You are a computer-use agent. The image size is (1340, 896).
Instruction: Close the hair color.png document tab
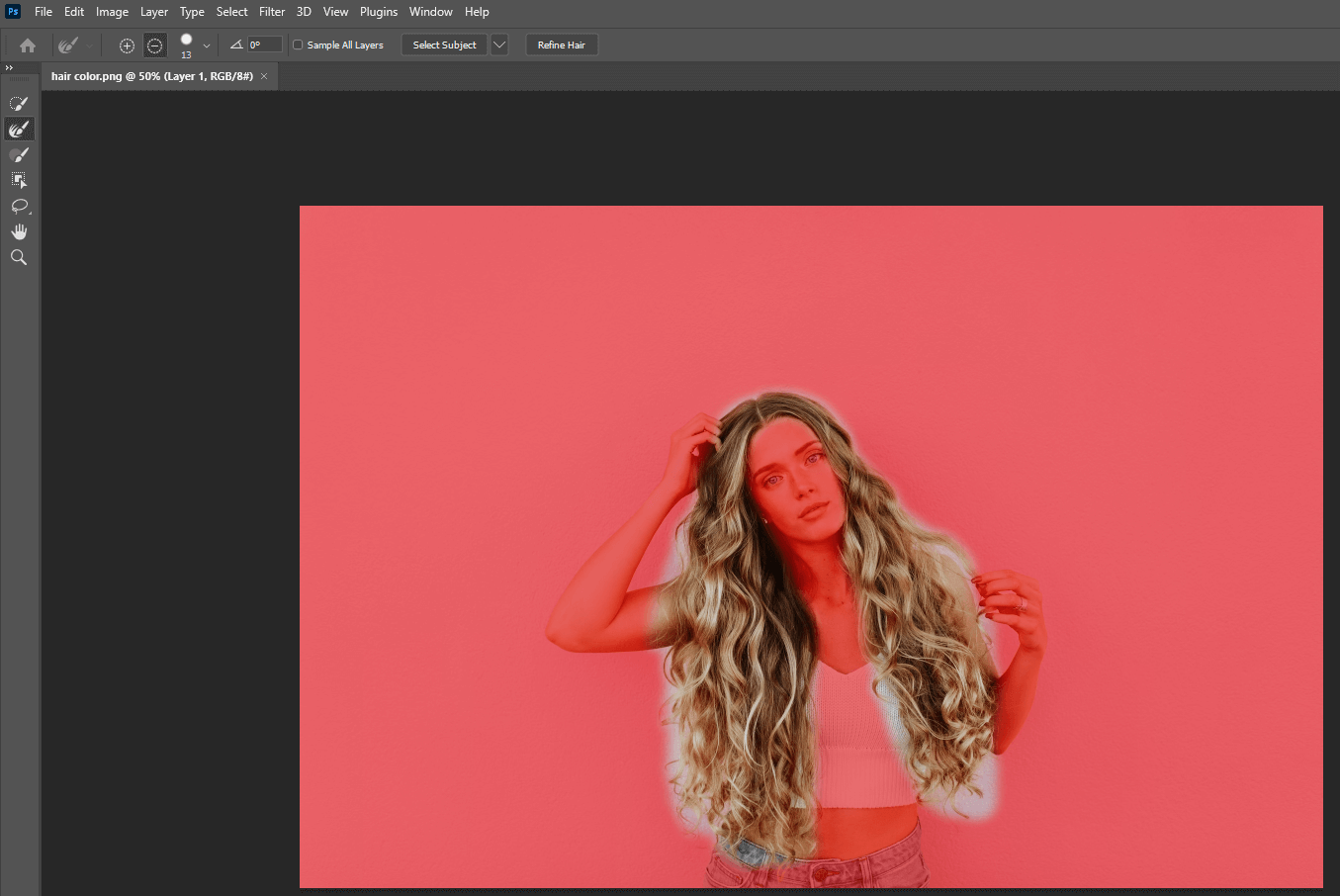(x=264, y=76)
